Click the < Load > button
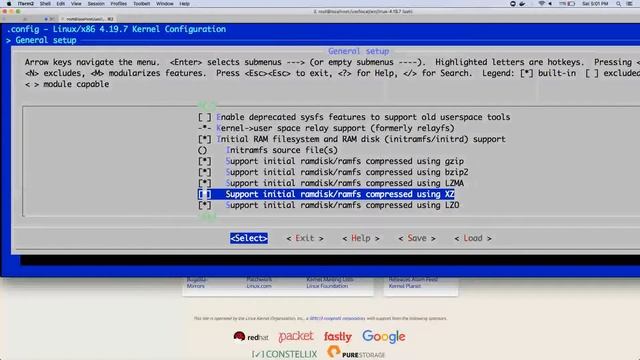Screen dimensions: 640x360 point(473,238)
